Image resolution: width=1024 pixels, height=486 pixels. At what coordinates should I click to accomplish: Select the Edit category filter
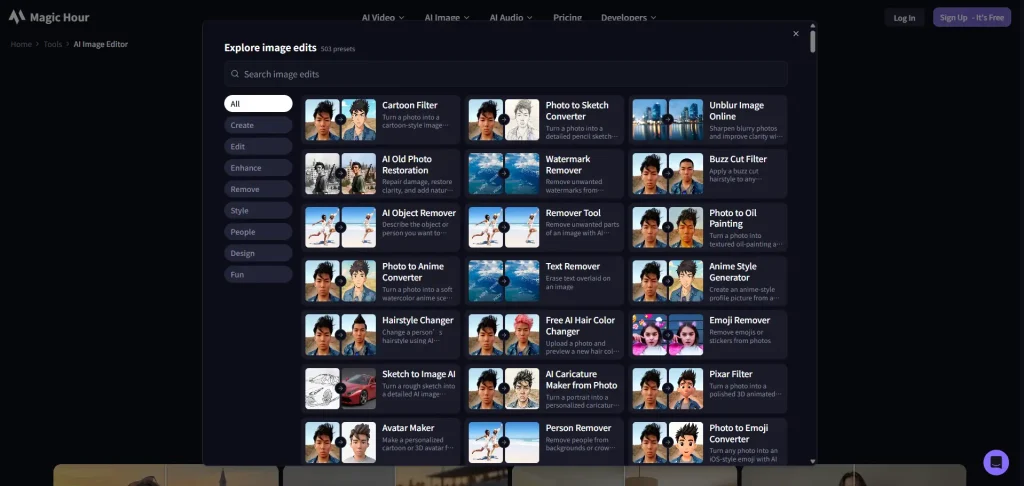258,146
